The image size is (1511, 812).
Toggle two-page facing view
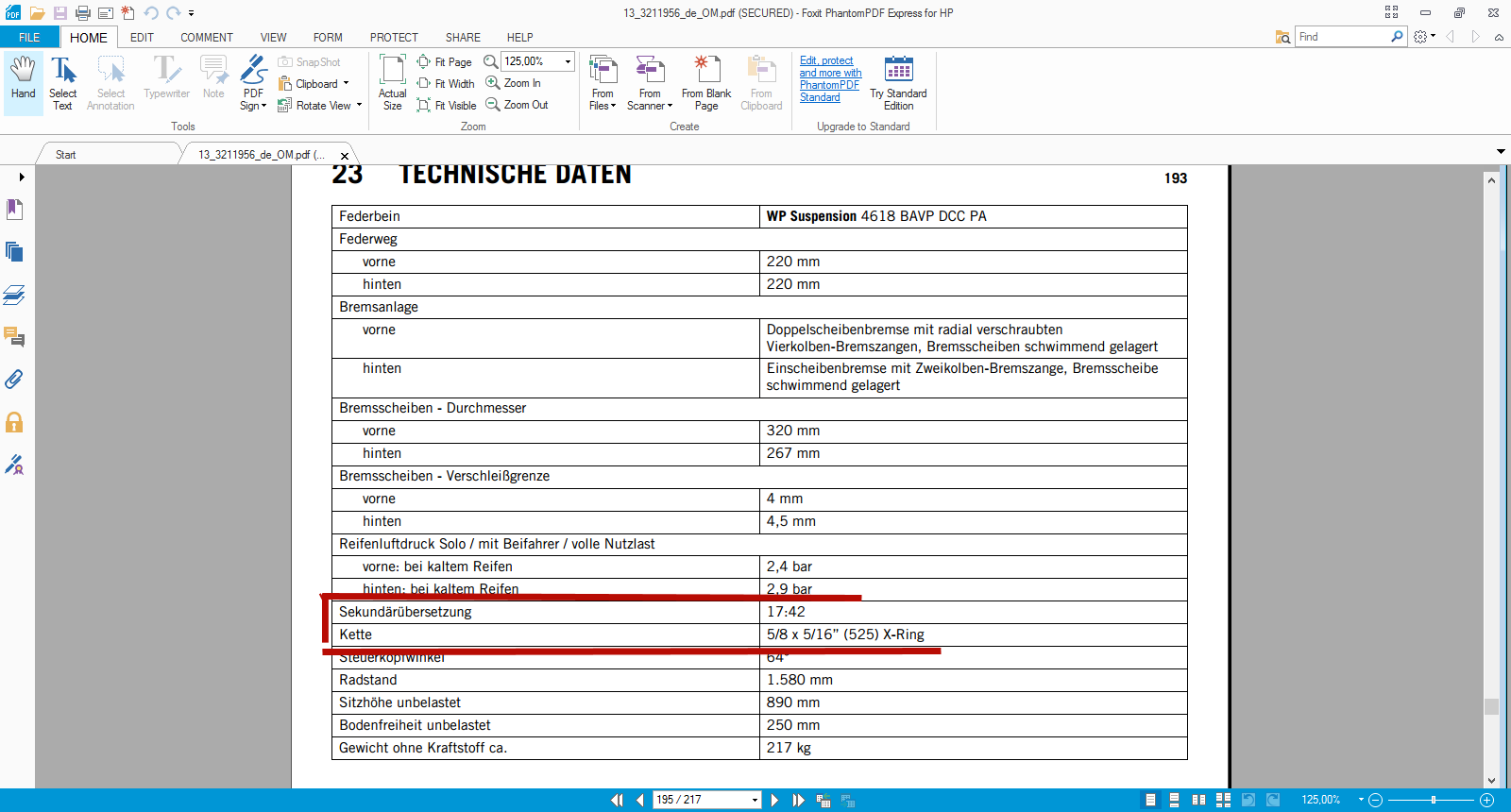pos(1198,800)
